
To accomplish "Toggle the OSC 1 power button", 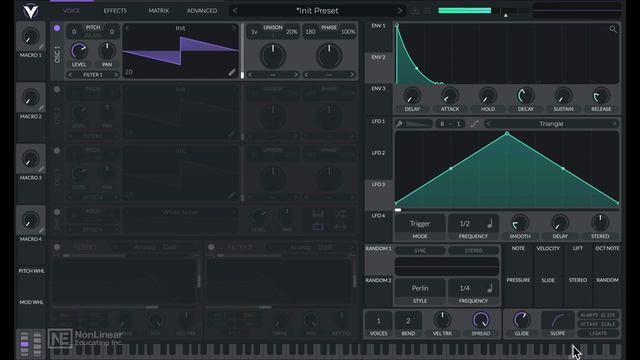I will point(57,28).
